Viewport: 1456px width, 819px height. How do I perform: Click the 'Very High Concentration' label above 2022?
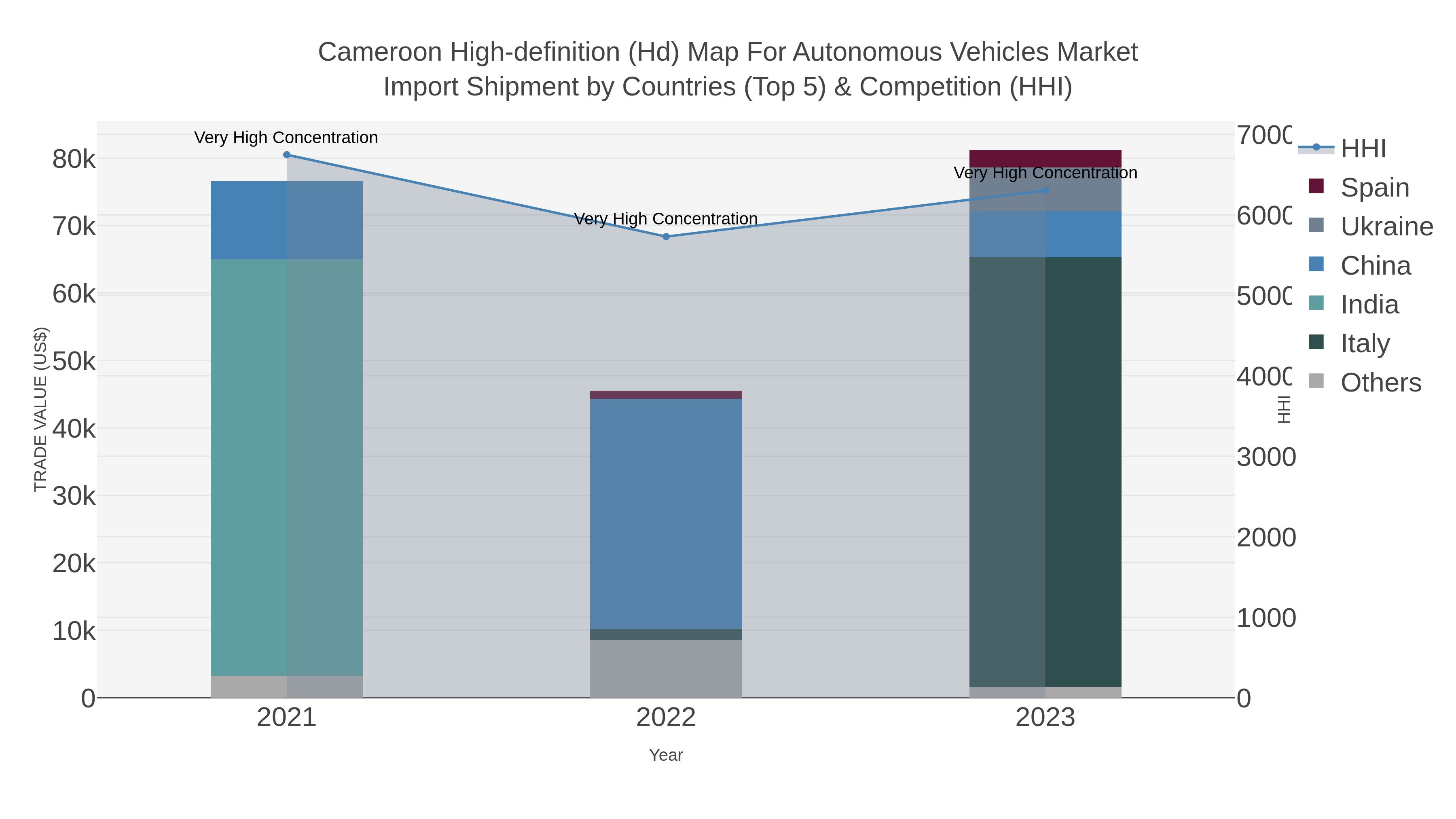[666, 219]
